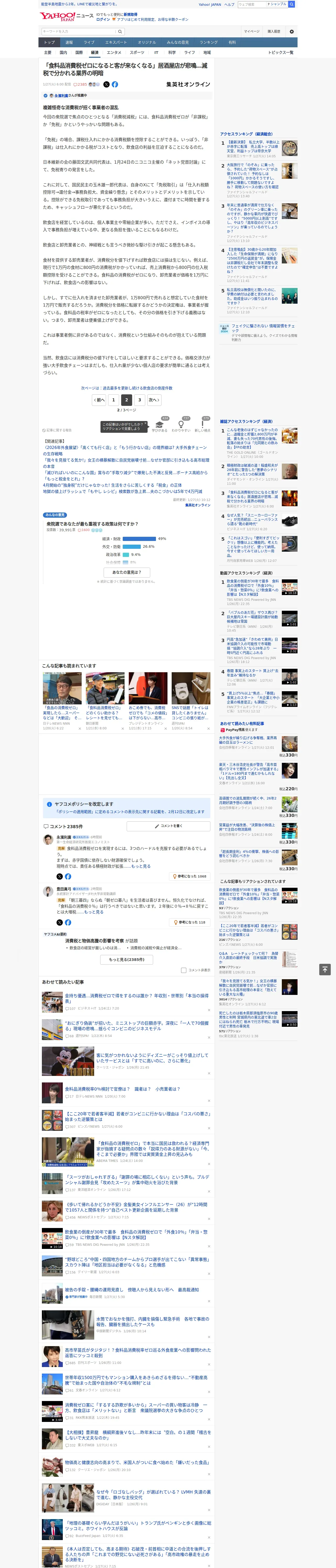Click the blue search button at top right
The width and height of the screenshot is (336, 1568).
tap(292, 4)
